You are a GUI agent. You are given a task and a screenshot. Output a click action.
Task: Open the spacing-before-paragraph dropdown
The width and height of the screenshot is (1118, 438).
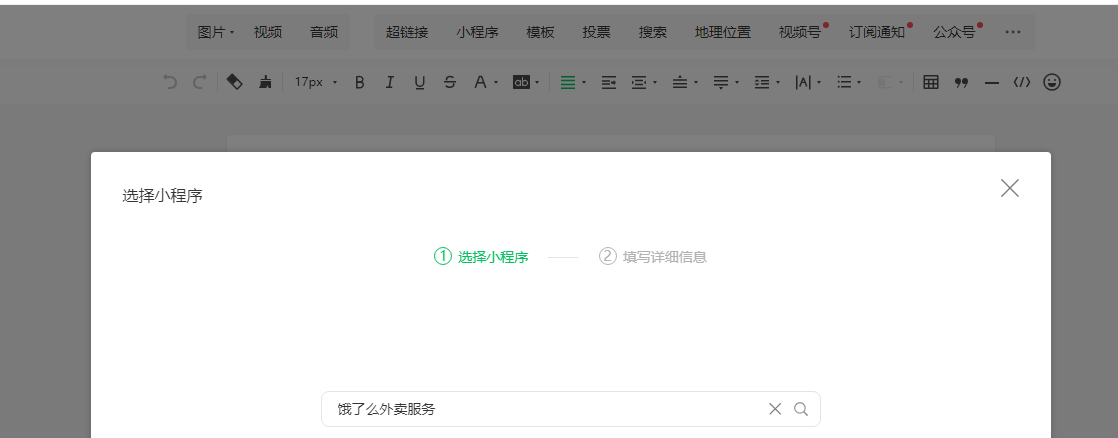click(x=685, y=82)
